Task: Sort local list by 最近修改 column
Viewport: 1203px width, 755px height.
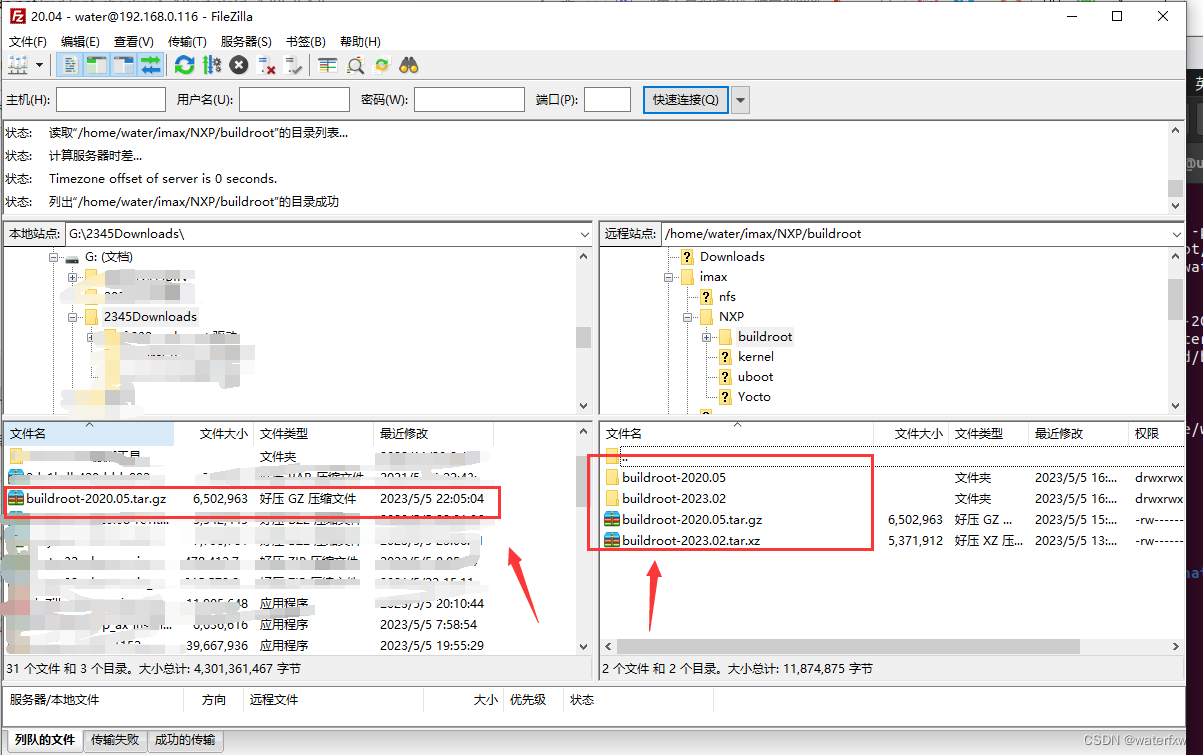Action: (436, 433)
